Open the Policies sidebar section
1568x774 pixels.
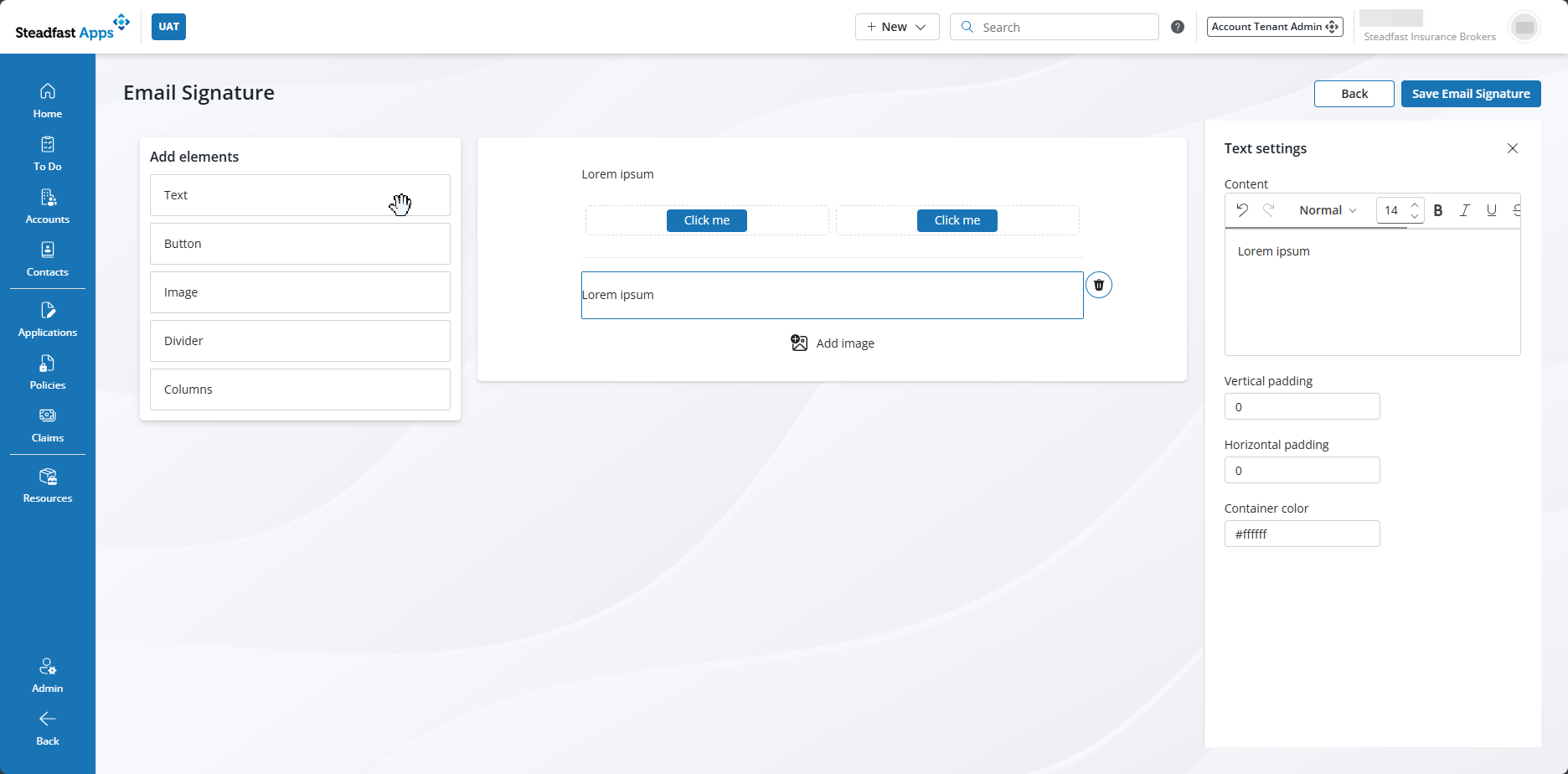point(48,373)
